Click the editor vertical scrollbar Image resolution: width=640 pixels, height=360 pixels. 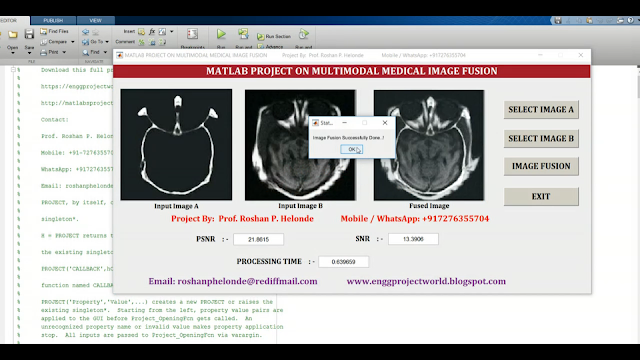[638, 204]
